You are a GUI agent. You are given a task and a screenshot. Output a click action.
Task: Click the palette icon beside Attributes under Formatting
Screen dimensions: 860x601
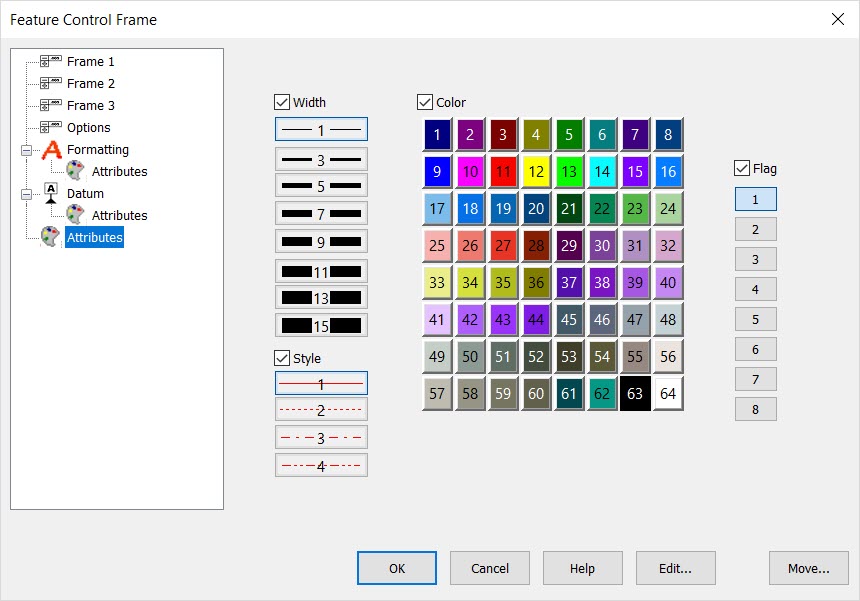coord(75,171)
